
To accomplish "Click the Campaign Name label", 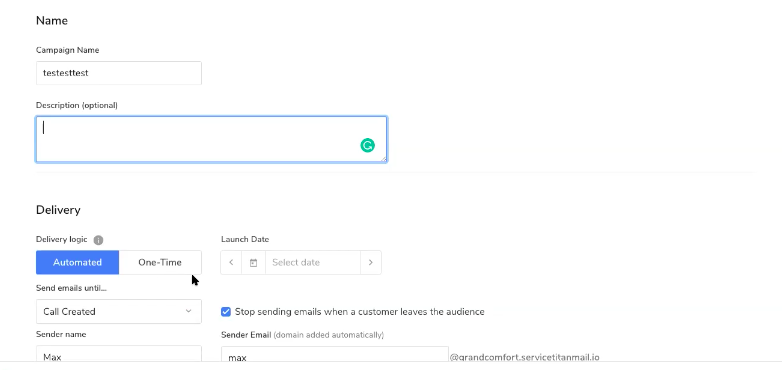I will [67, 50].
